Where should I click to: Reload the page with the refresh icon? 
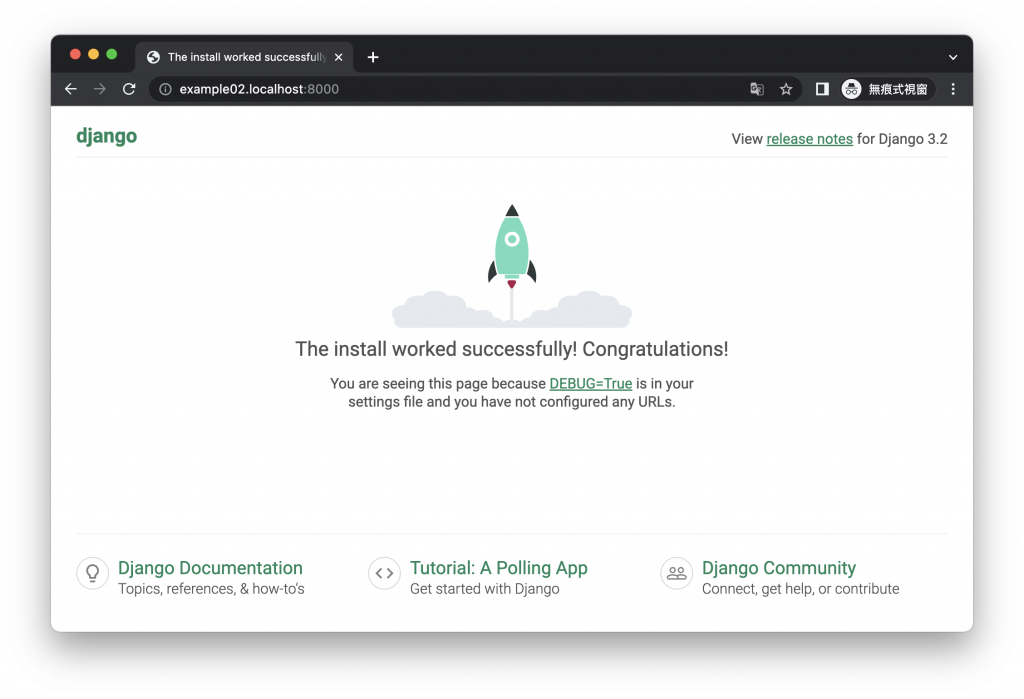pyautogui.click(x=129, y=89)
